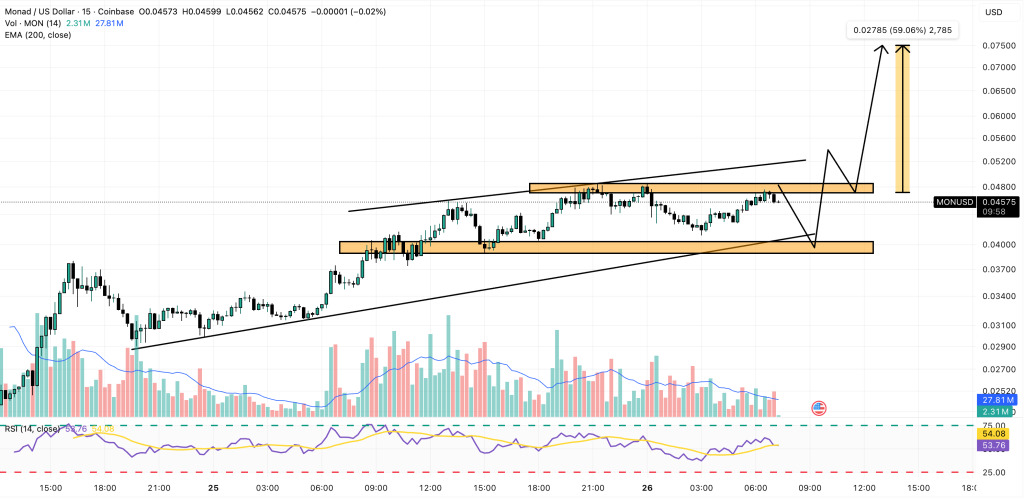Select the upper orange resistance zone rectangle
1024x498 pixels.
pyautogui.click(x=700, y=188)
